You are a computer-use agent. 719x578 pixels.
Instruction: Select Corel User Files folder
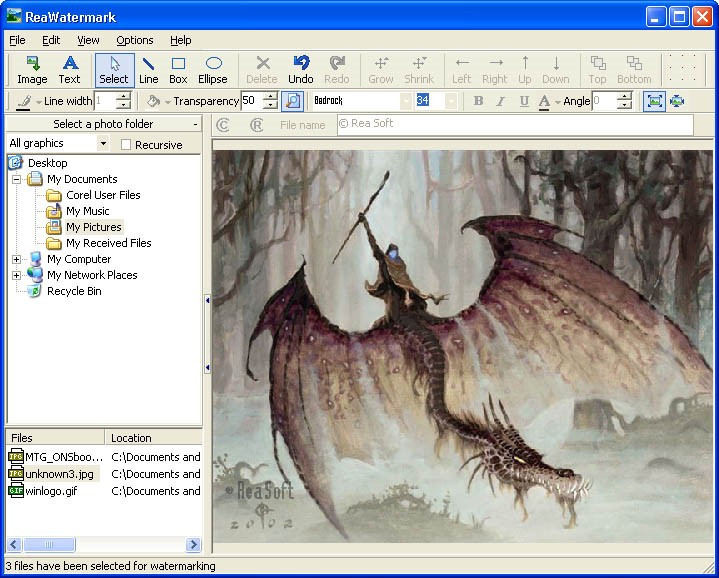(x=103, y=195)
